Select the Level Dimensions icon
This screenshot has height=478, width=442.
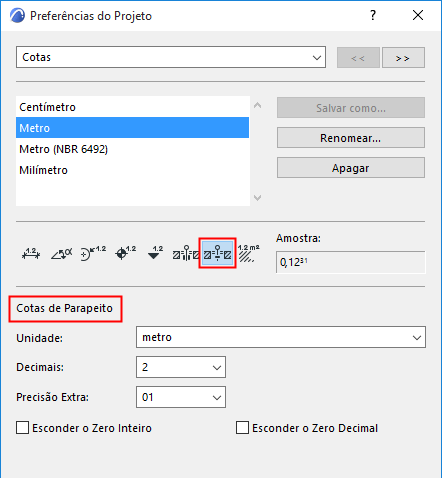pos(125,254)
